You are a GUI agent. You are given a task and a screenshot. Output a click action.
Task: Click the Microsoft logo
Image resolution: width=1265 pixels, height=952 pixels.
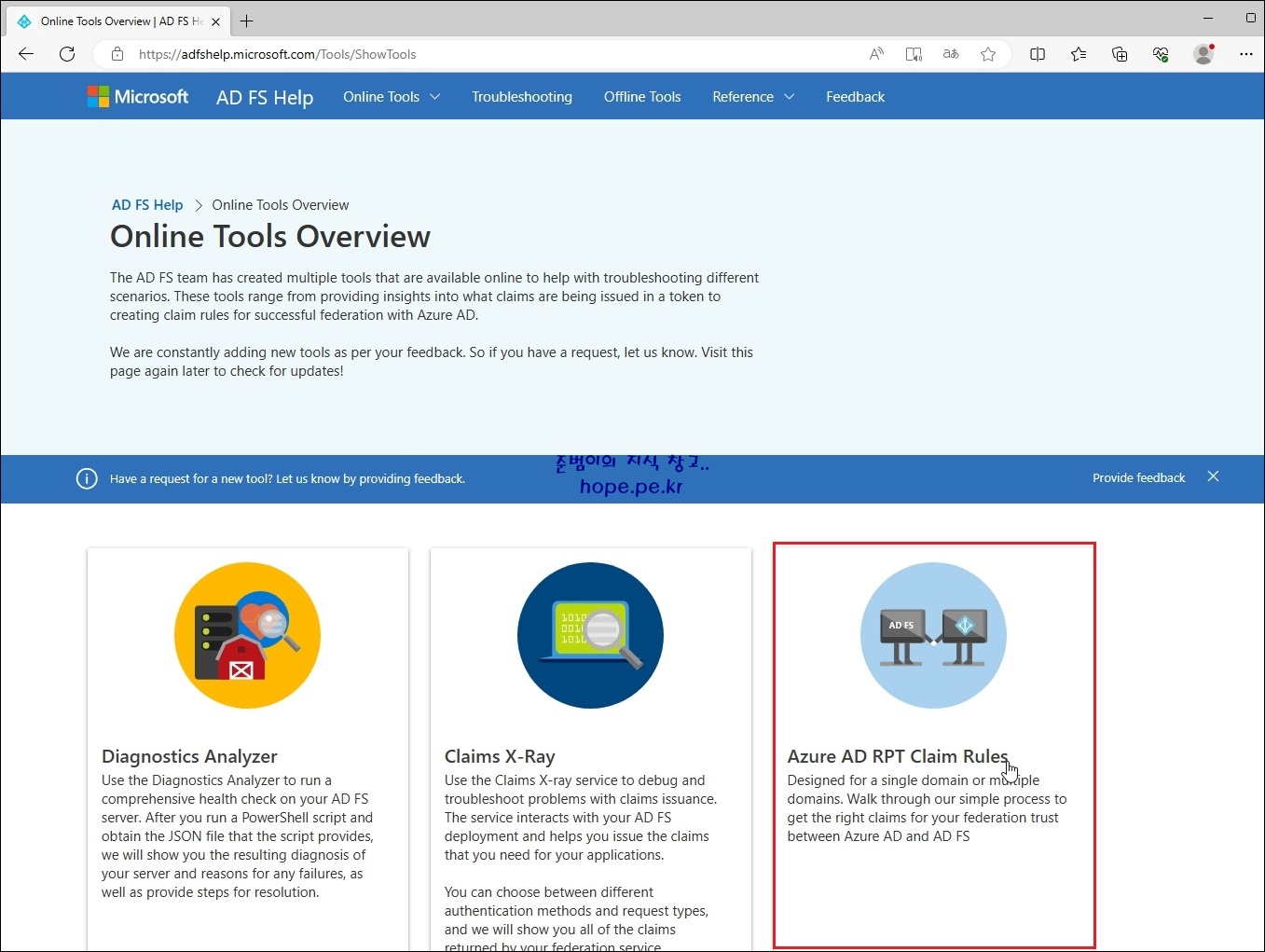click(x=138, y=96)
